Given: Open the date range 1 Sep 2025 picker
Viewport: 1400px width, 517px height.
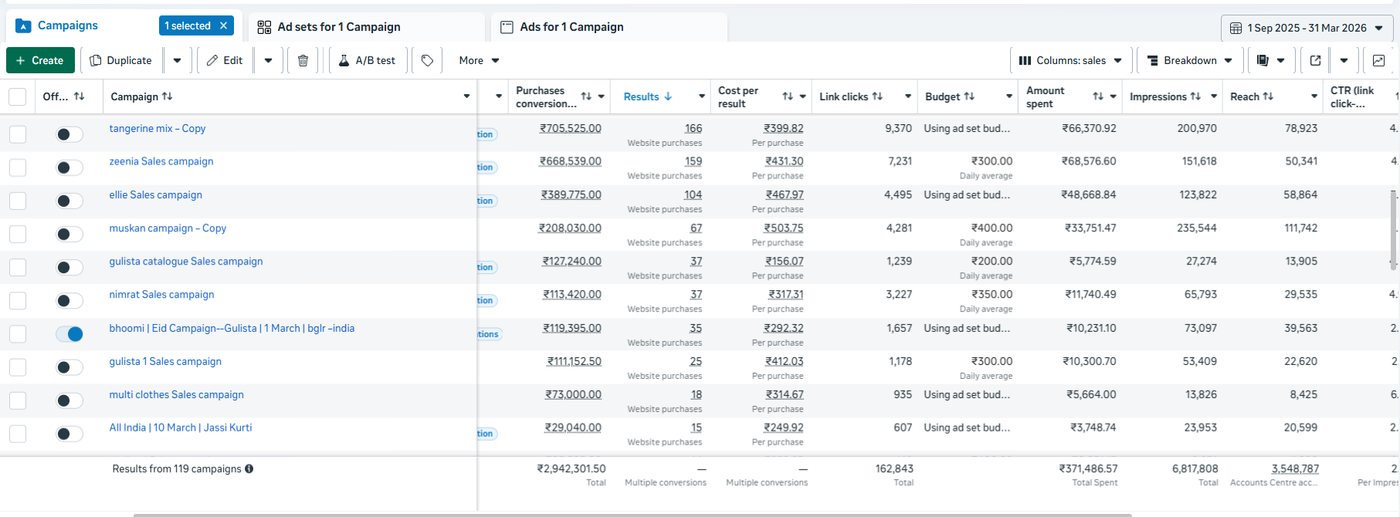Looking at the screenshot, I should coord(1306,27).
